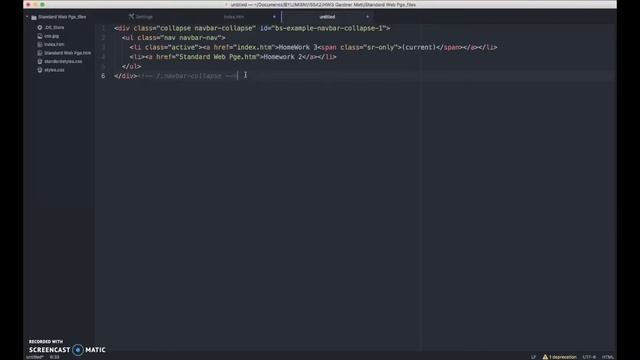Click the untitled file name in status bar
This screenshot has width=640, height=360.
tap(35, 357)
